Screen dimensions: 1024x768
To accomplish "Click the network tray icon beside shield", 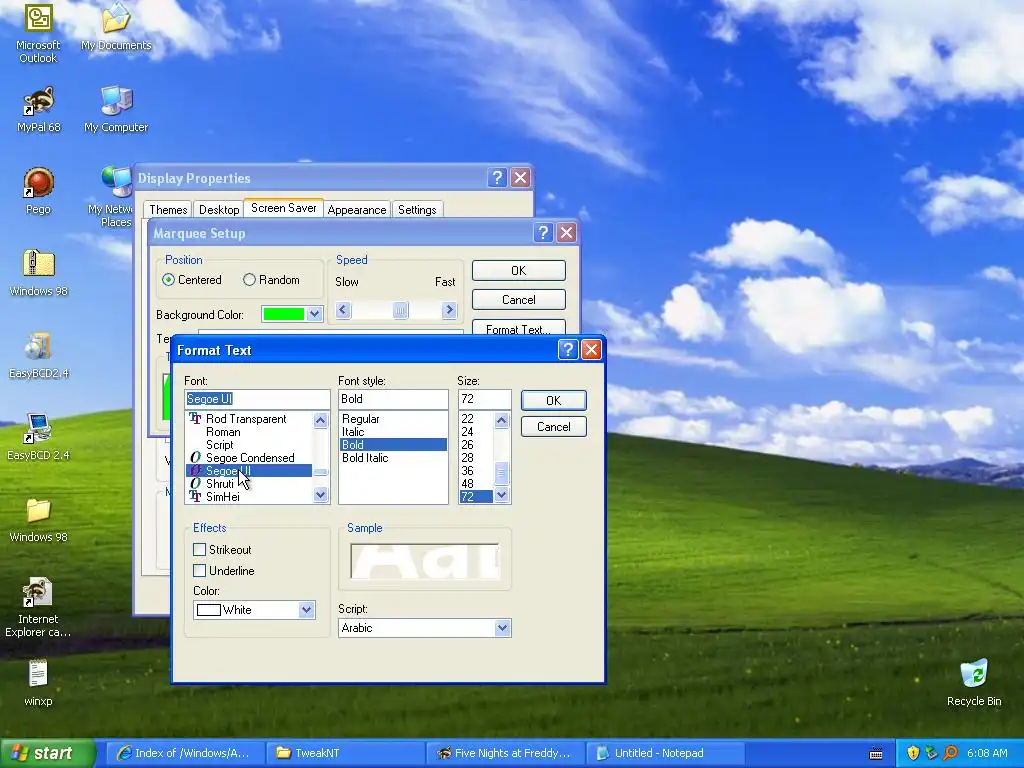I will click(x=931, y=753).
